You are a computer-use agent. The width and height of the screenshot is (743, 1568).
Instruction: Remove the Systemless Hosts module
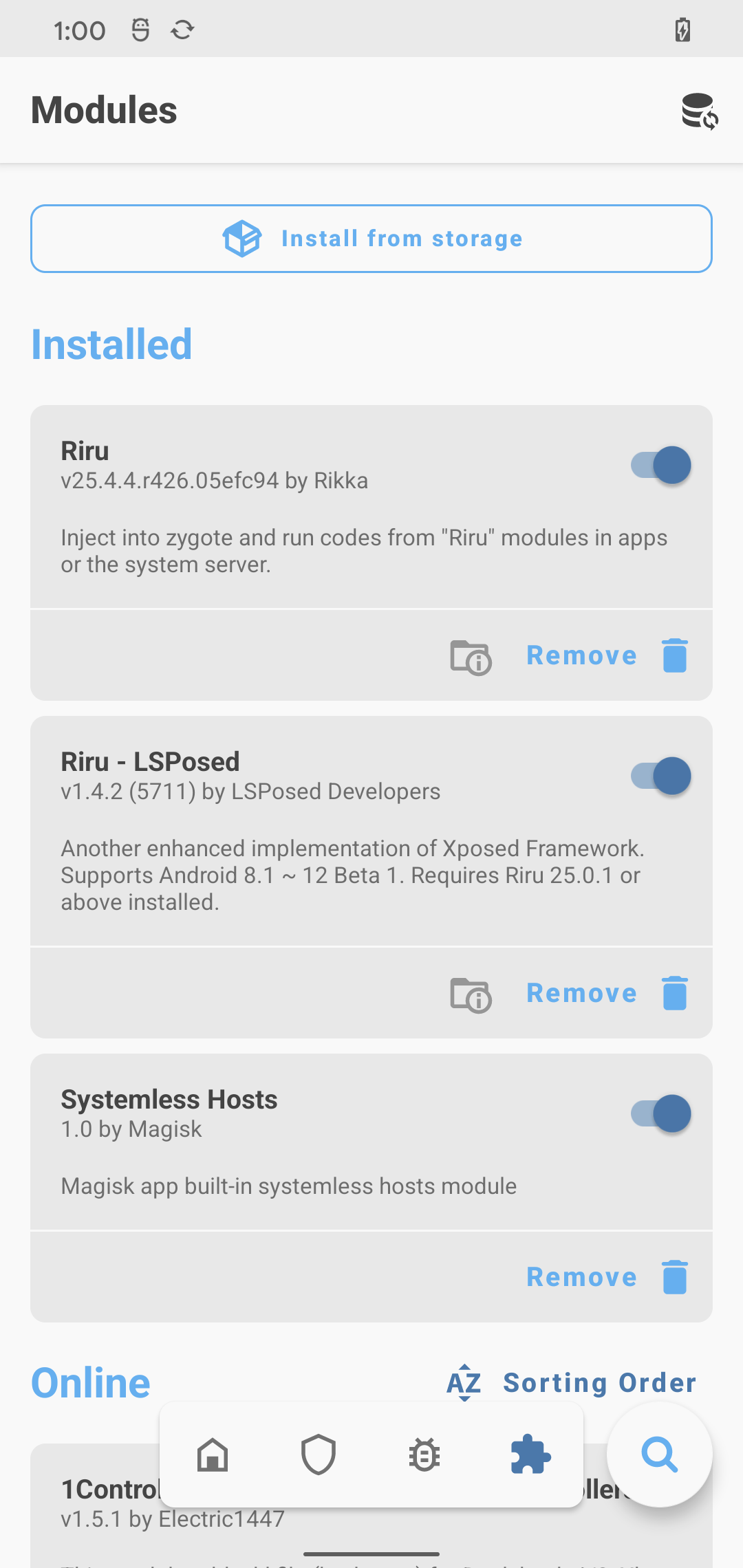coord(581,1277)
